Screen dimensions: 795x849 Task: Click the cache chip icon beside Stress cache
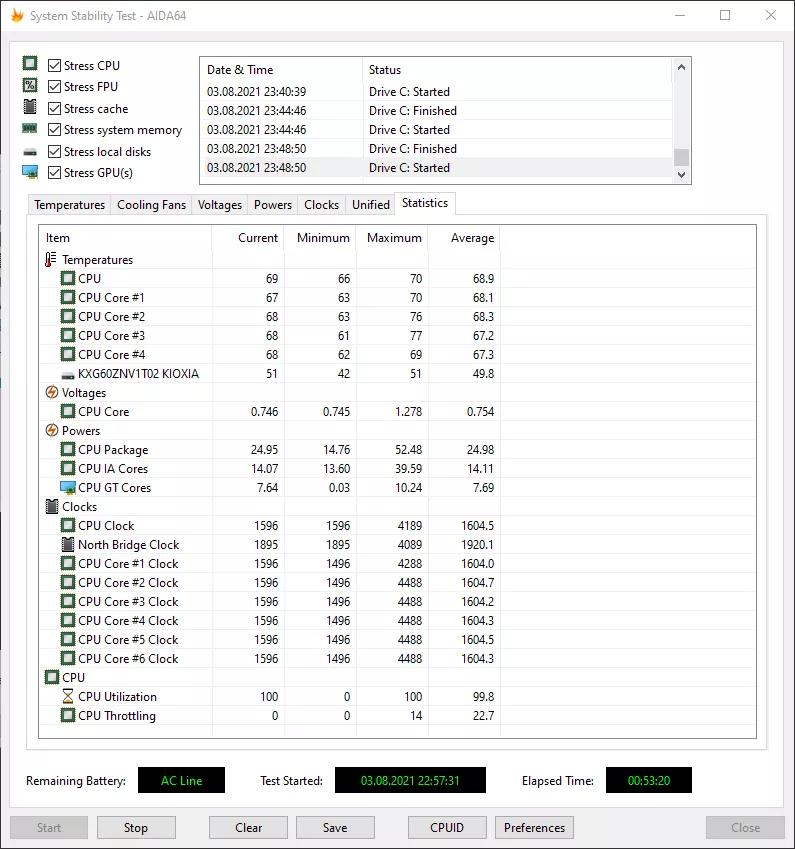coord(30,107)
